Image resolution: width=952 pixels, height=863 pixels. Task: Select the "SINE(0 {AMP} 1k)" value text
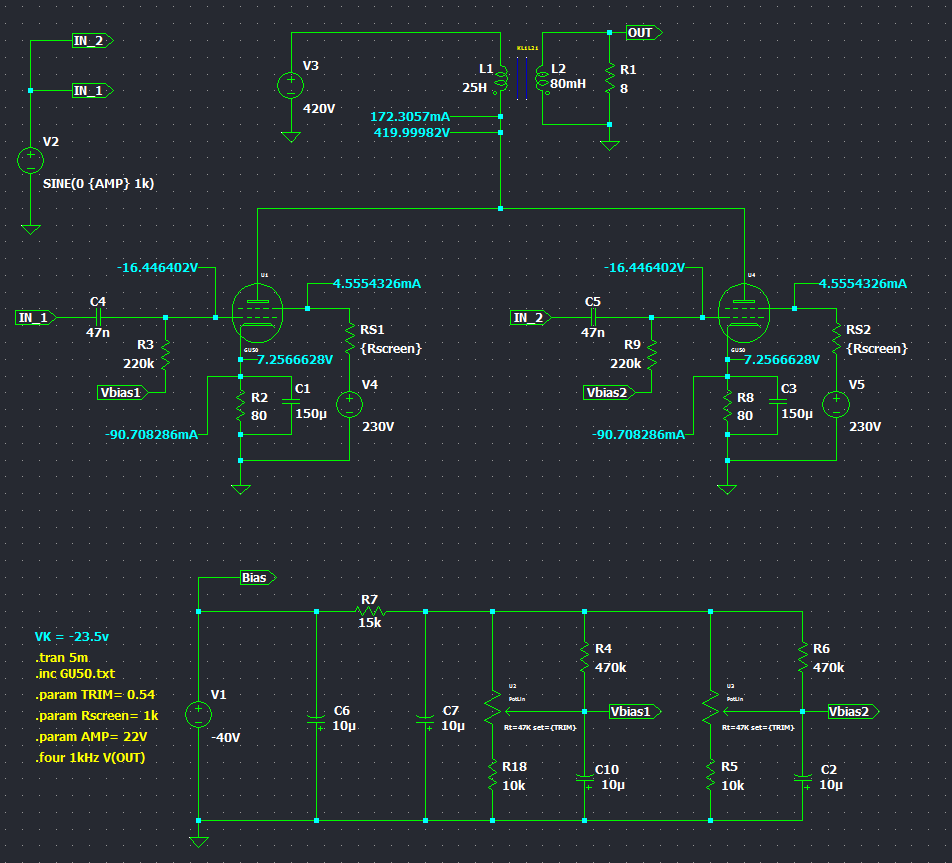click(98, 184)
